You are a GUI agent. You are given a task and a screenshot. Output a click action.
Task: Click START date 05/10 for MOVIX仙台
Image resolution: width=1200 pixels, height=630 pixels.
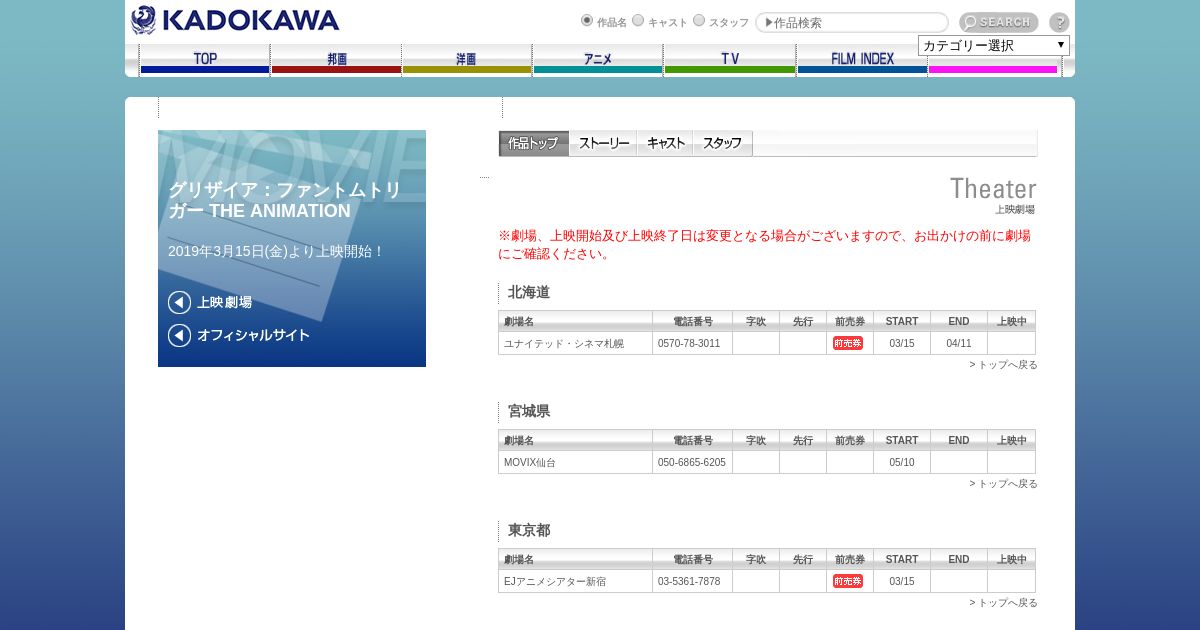[x=902, y=462]
